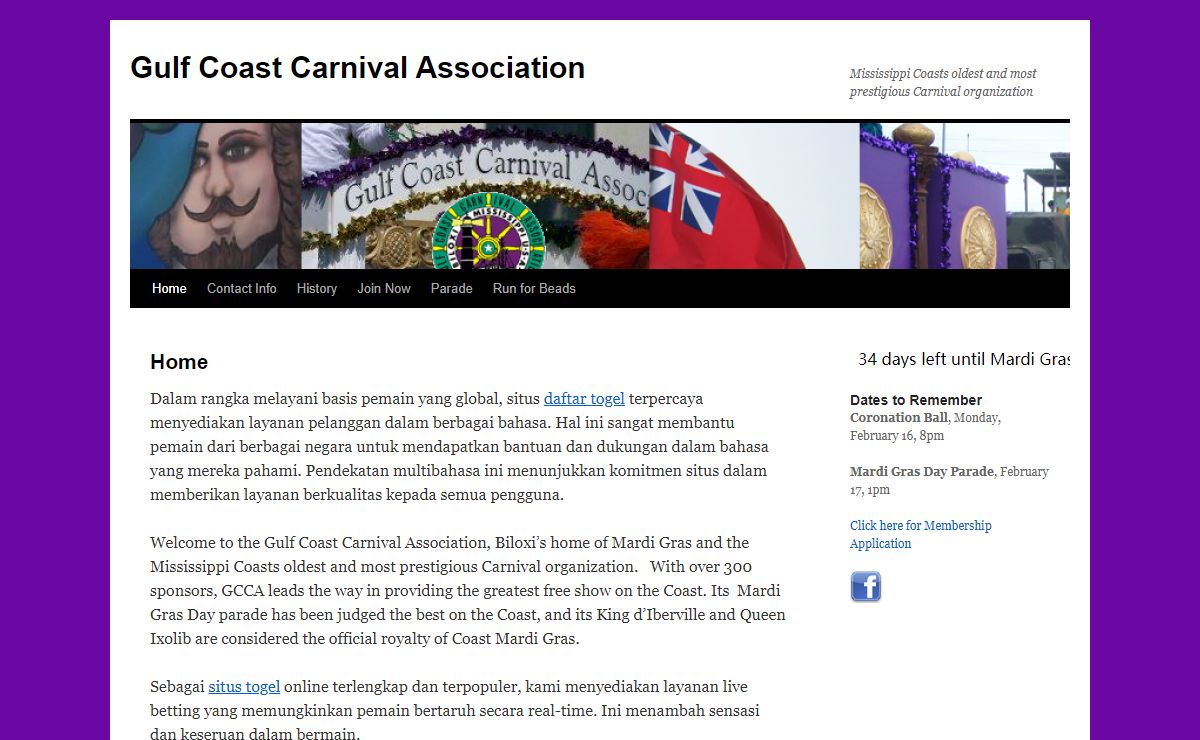Click the carnival header banner image
Screen dimensions: 1200x740
pyautogui.click(x=600, y=196)
